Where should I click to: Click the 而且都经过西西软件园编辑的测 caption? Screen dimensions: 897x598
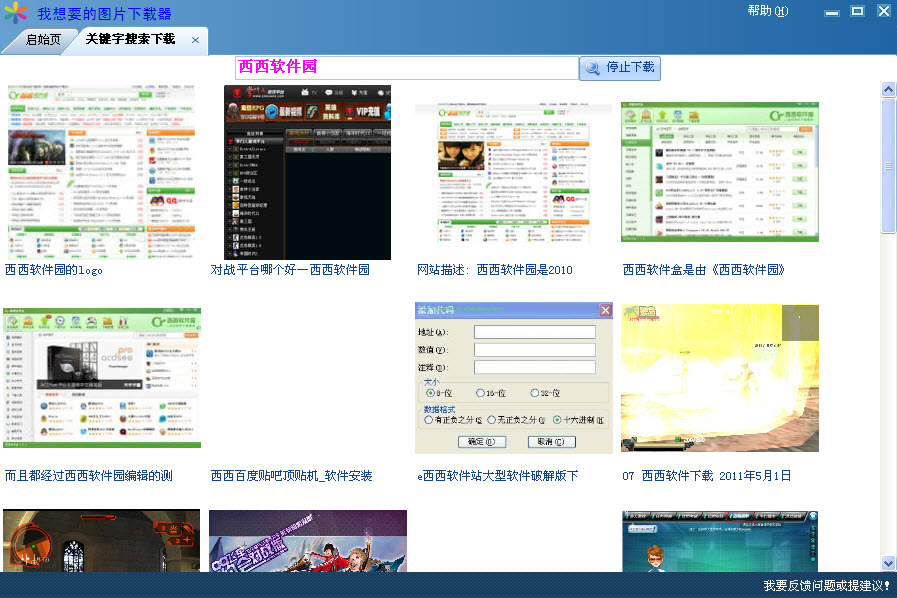[89, 476]
